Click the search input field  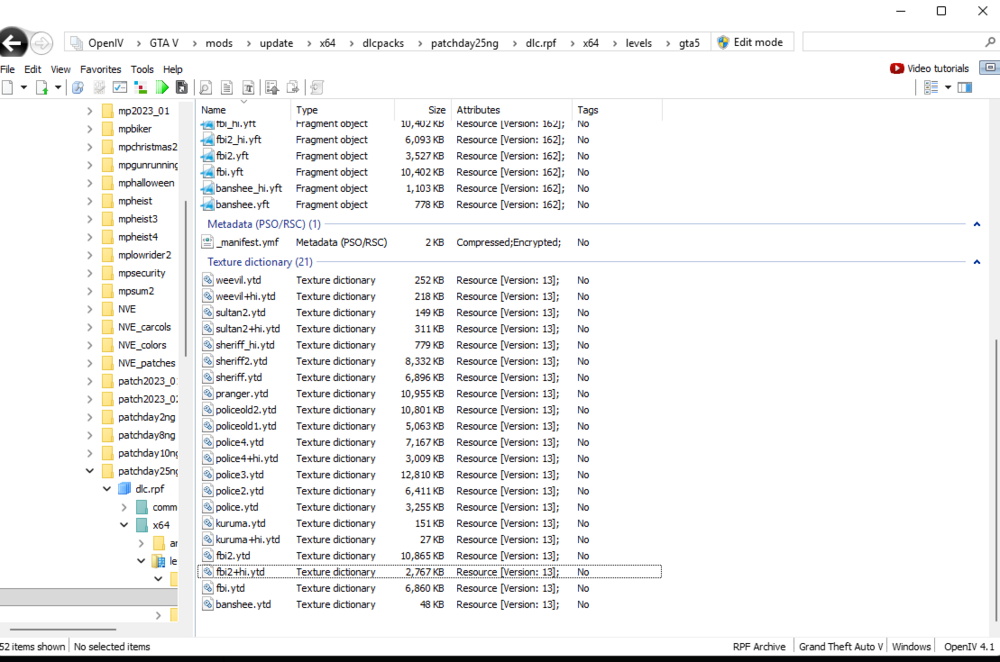pyautogui.click(x=893, y=42)
